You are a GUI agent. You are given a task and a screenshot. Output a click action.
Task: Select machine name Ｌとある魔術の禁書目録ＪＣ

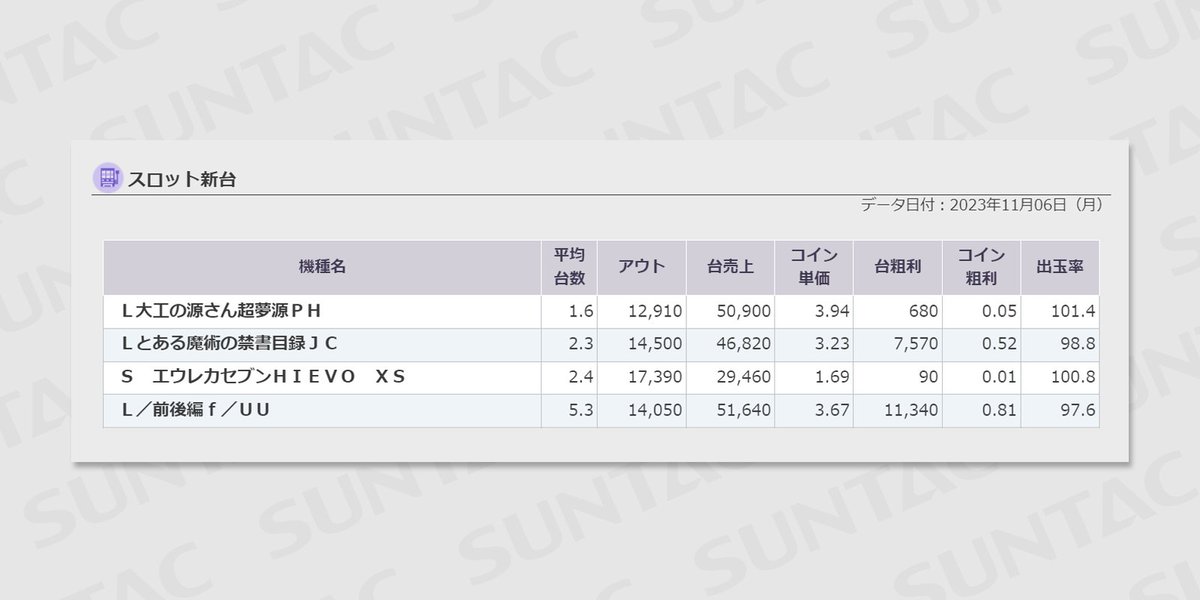pyautogui.click(x=229, y=344)
